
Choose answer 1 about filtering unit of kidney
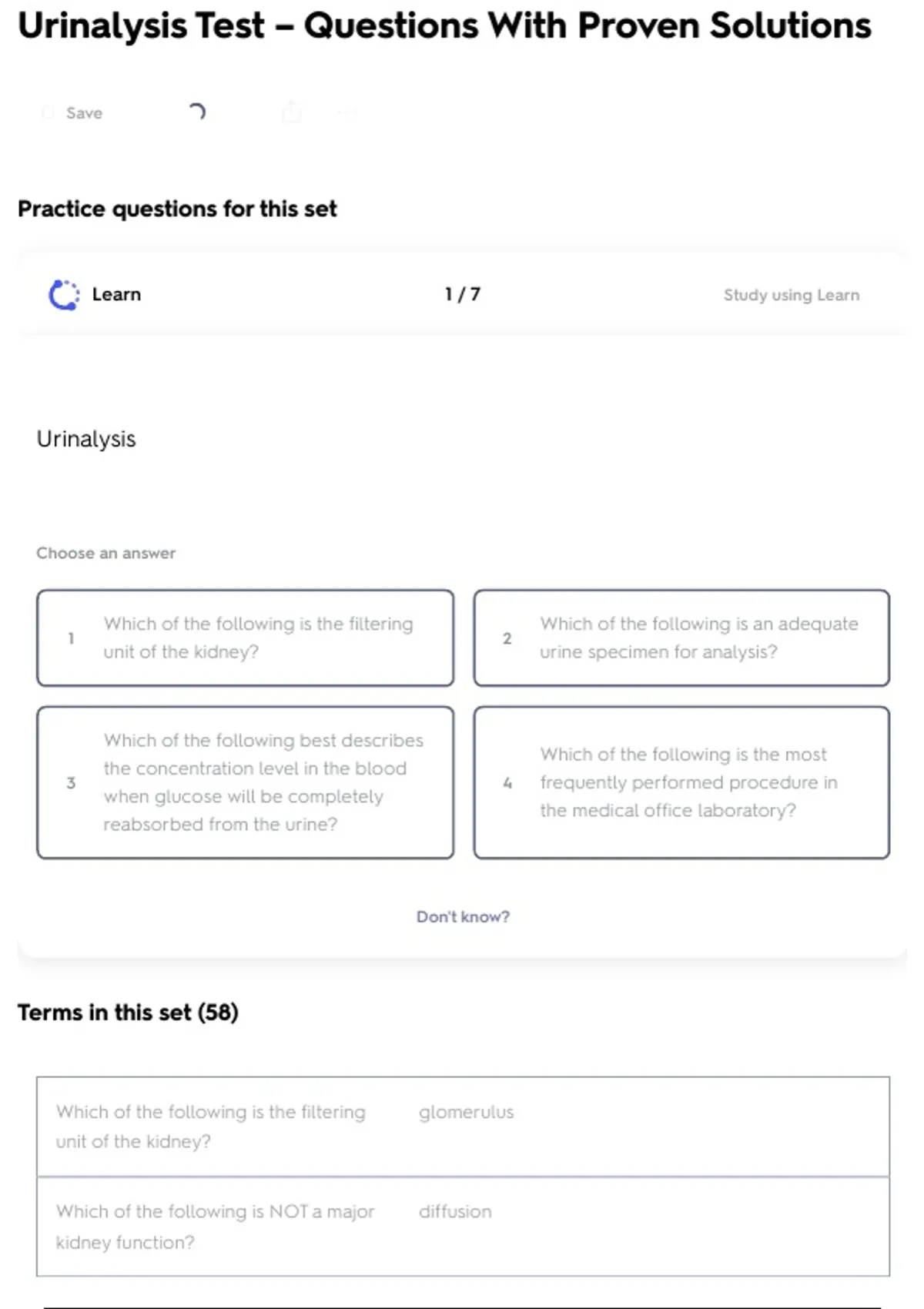pyautogui.click(x=245, y=638)
